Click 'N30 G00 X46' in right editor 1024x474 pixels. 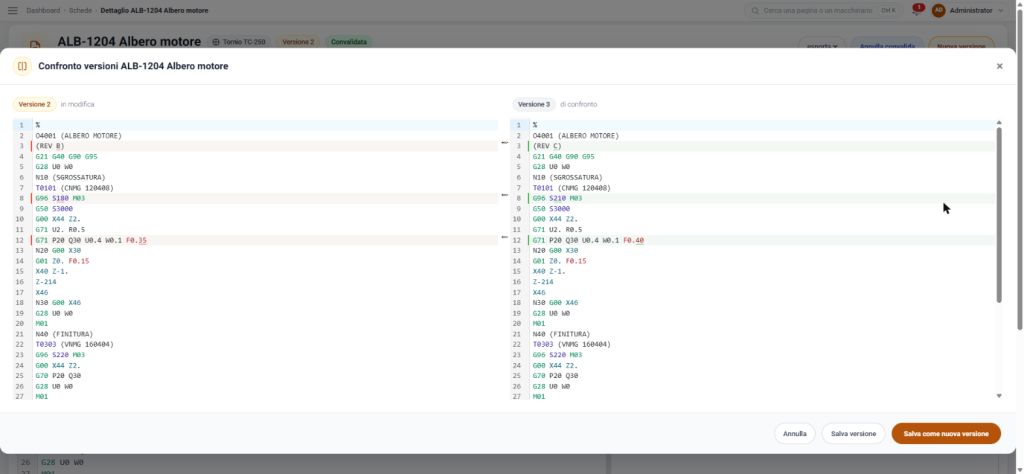(555, 303)
